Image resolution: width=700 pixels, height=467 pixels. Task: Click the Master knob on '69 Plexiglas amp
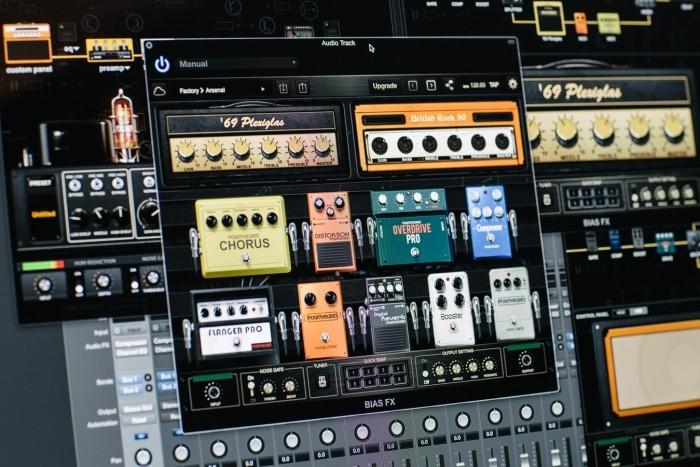pyautogui.click(x=322, y=145)
